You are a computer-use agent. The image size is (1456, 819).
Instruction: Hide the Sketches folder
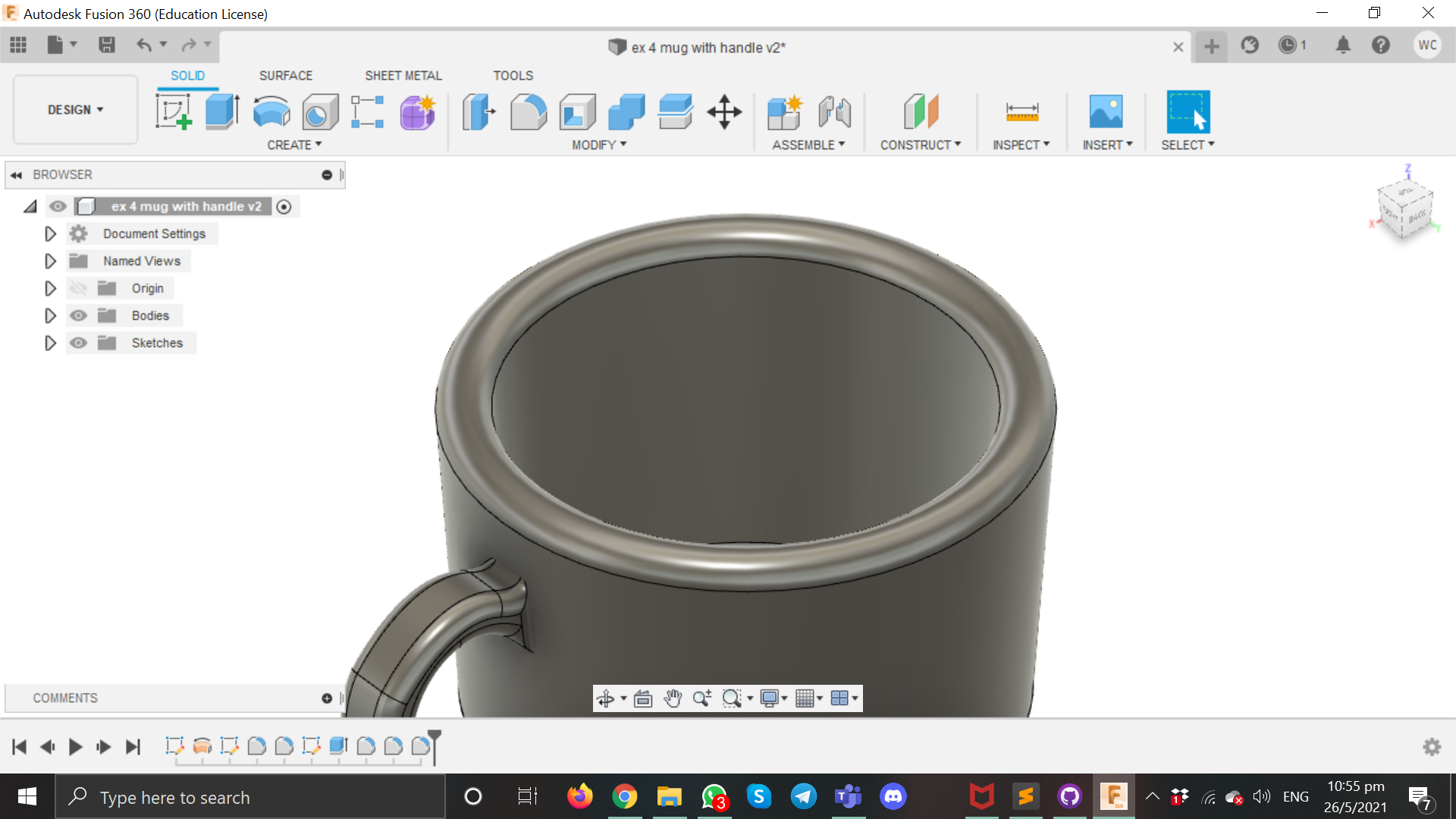(x=78, y=343)
